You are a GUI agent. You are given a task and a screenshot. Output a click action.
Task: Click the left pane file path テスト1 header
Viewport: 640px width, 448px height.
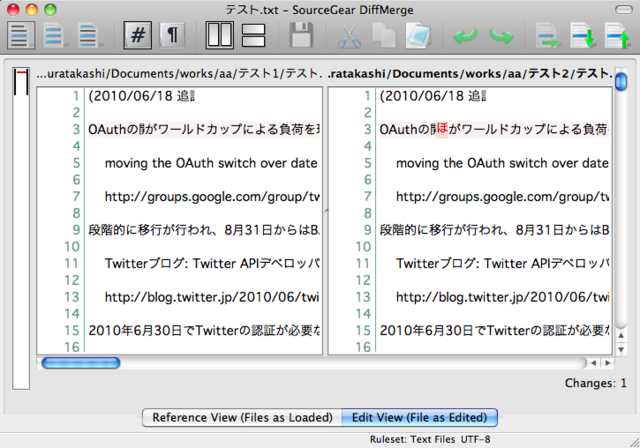pyautogui.click(x=179, y=74)
